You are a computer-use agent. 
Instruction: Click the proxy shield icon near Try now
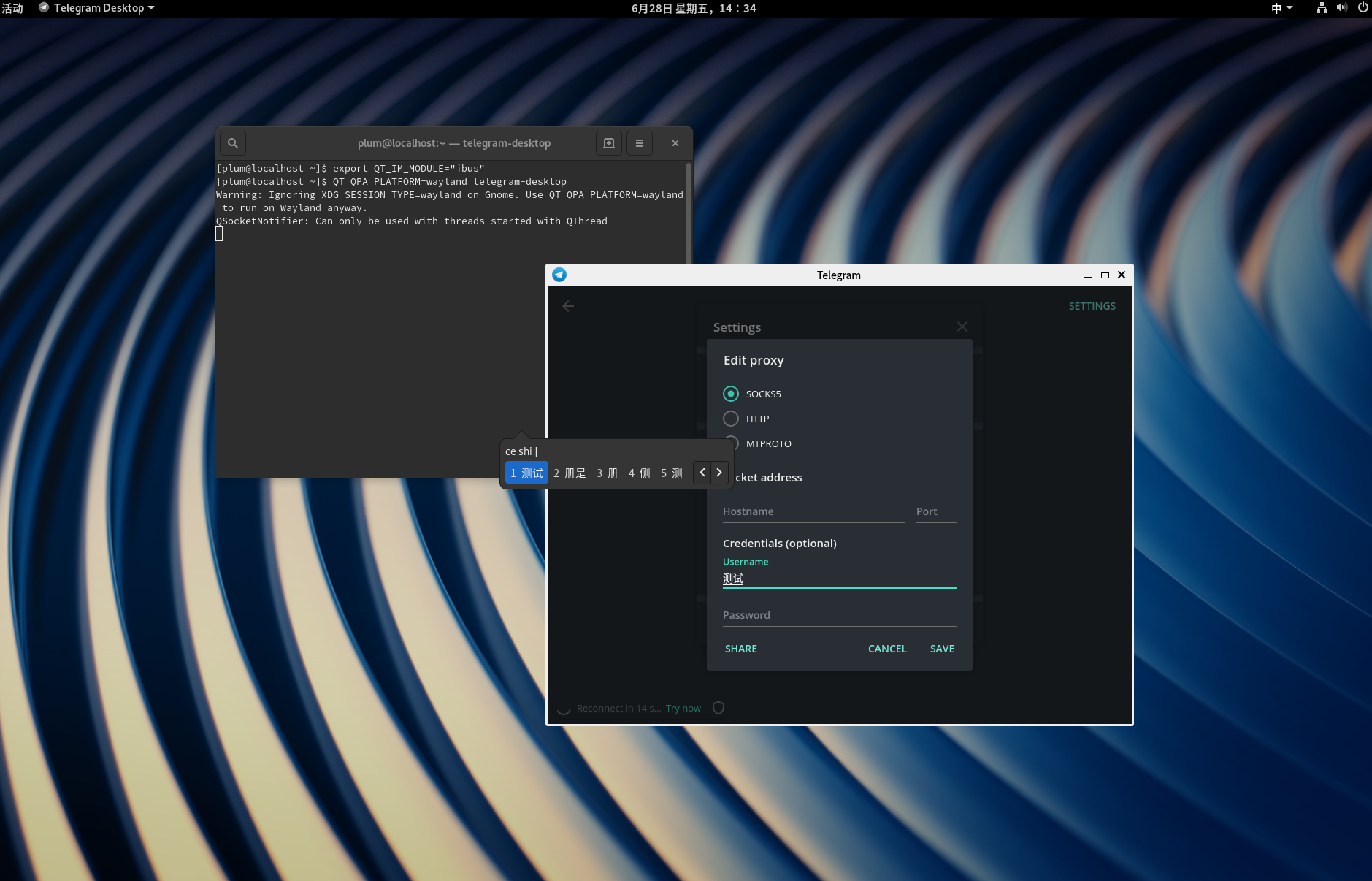point(718,707)
